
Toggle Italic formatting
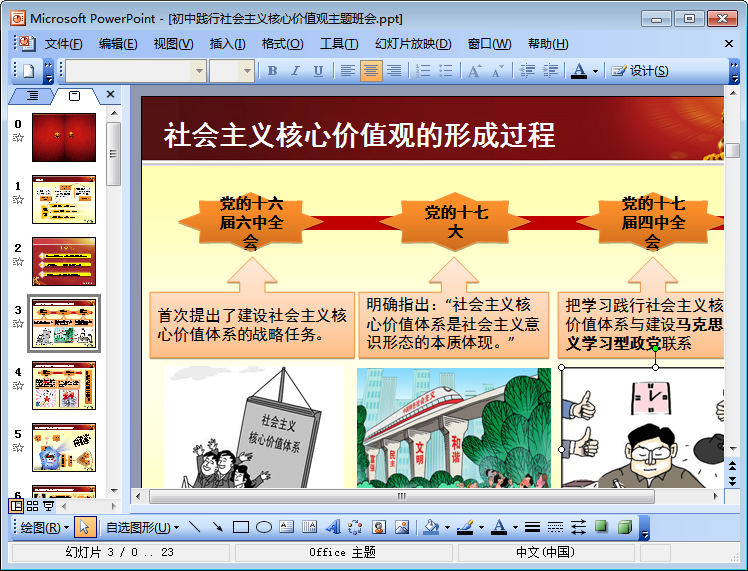click(295, 71)
